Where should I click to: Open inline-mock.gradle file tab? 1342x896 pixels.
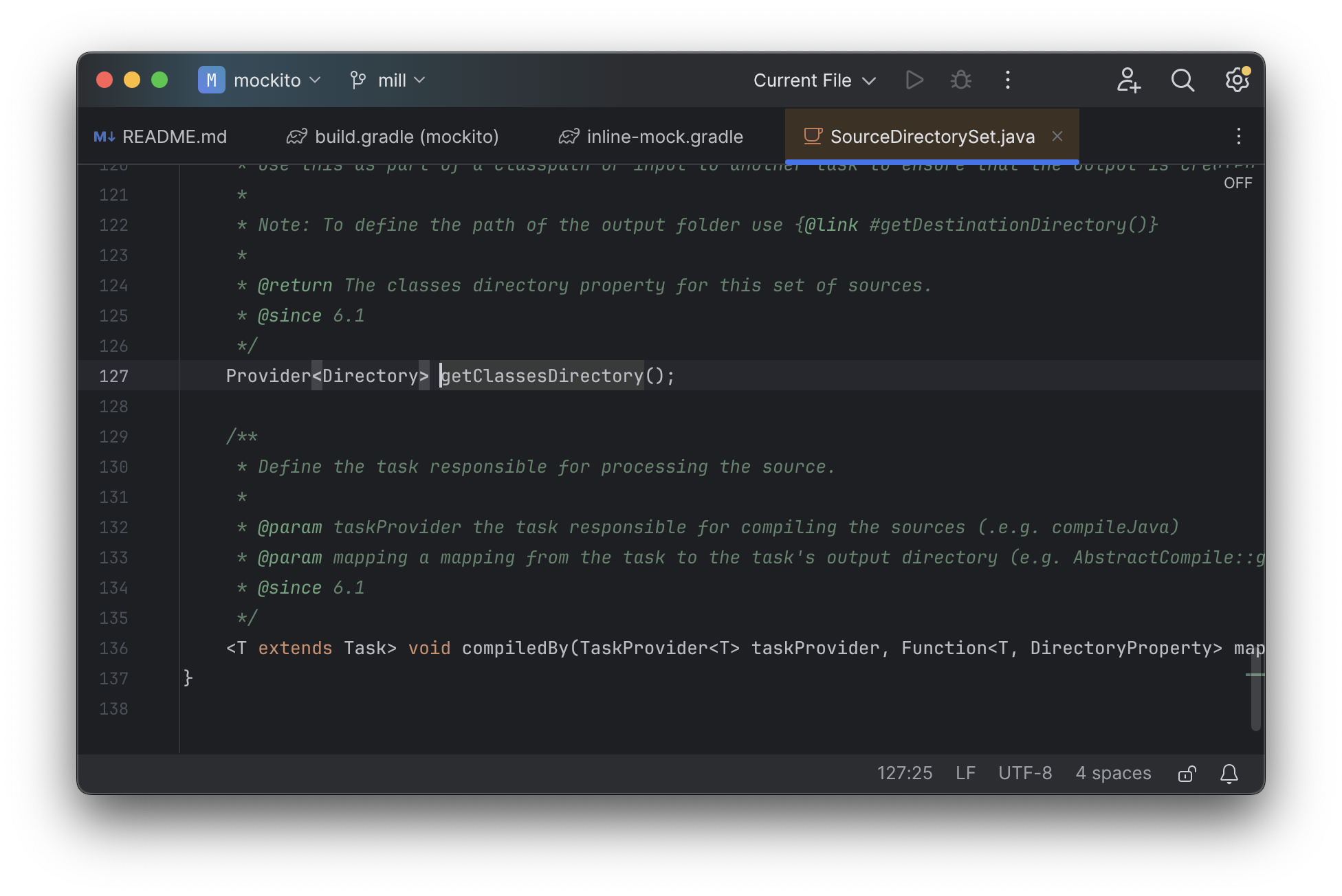point(665,135)
